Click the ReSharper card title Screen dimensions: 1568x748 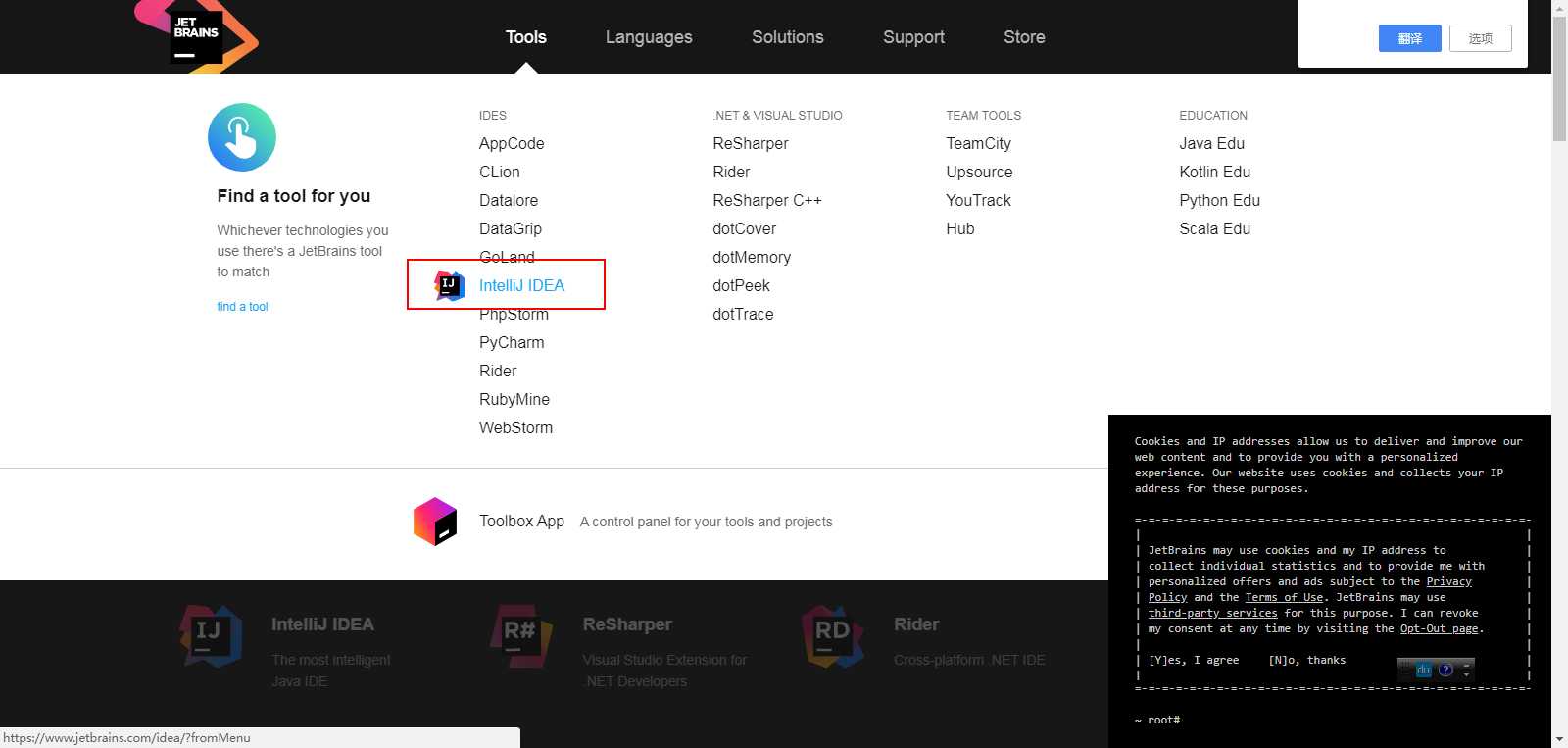627,624
